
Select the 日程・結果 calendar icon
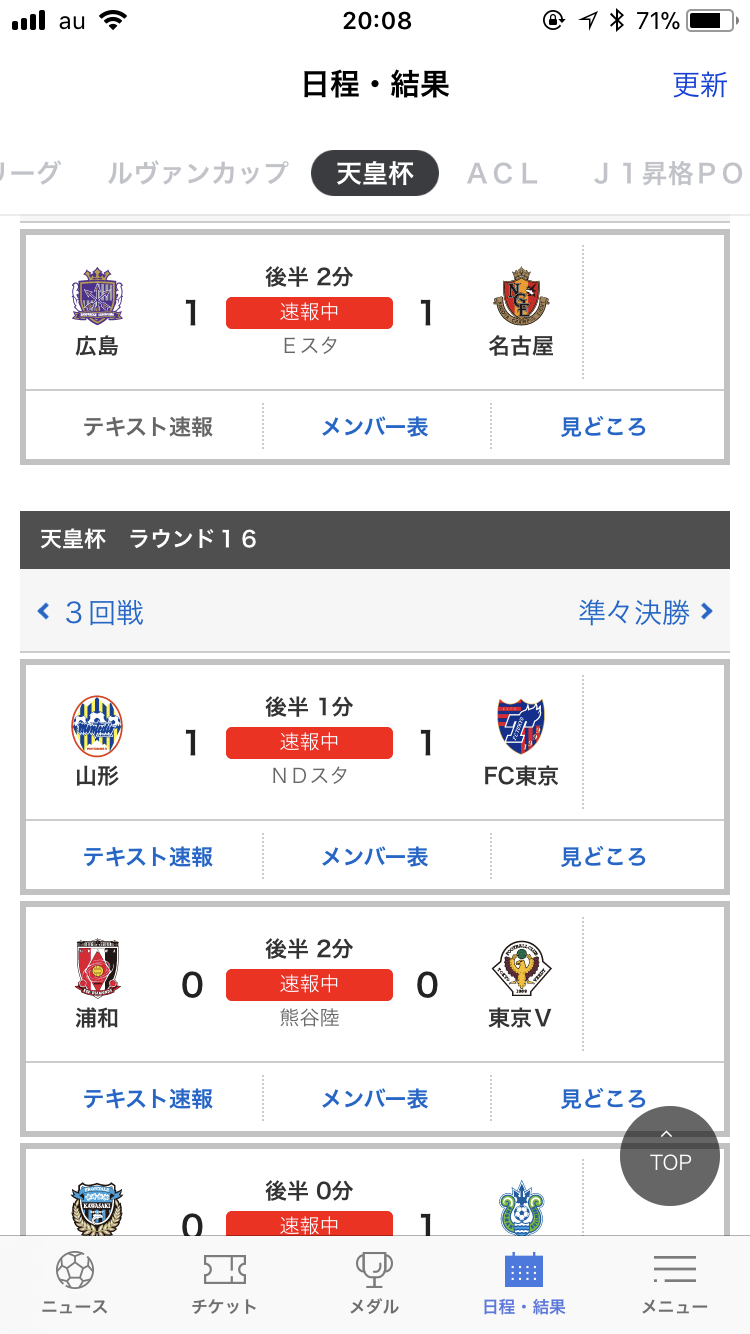click(x=524, y=1270)
